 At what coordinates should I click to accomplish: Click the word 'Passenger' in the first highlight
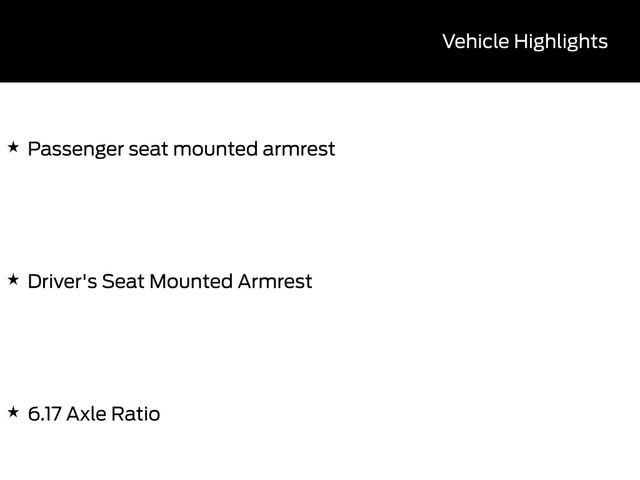pos(75,149)
